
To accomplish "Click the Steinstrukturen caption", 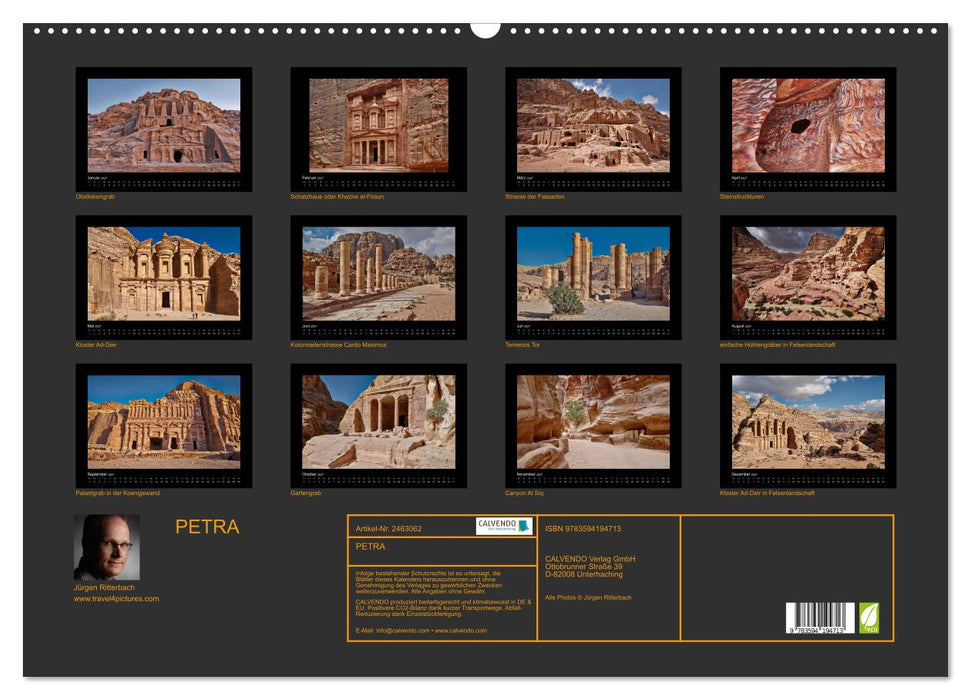I will click(x=742, y=196).
